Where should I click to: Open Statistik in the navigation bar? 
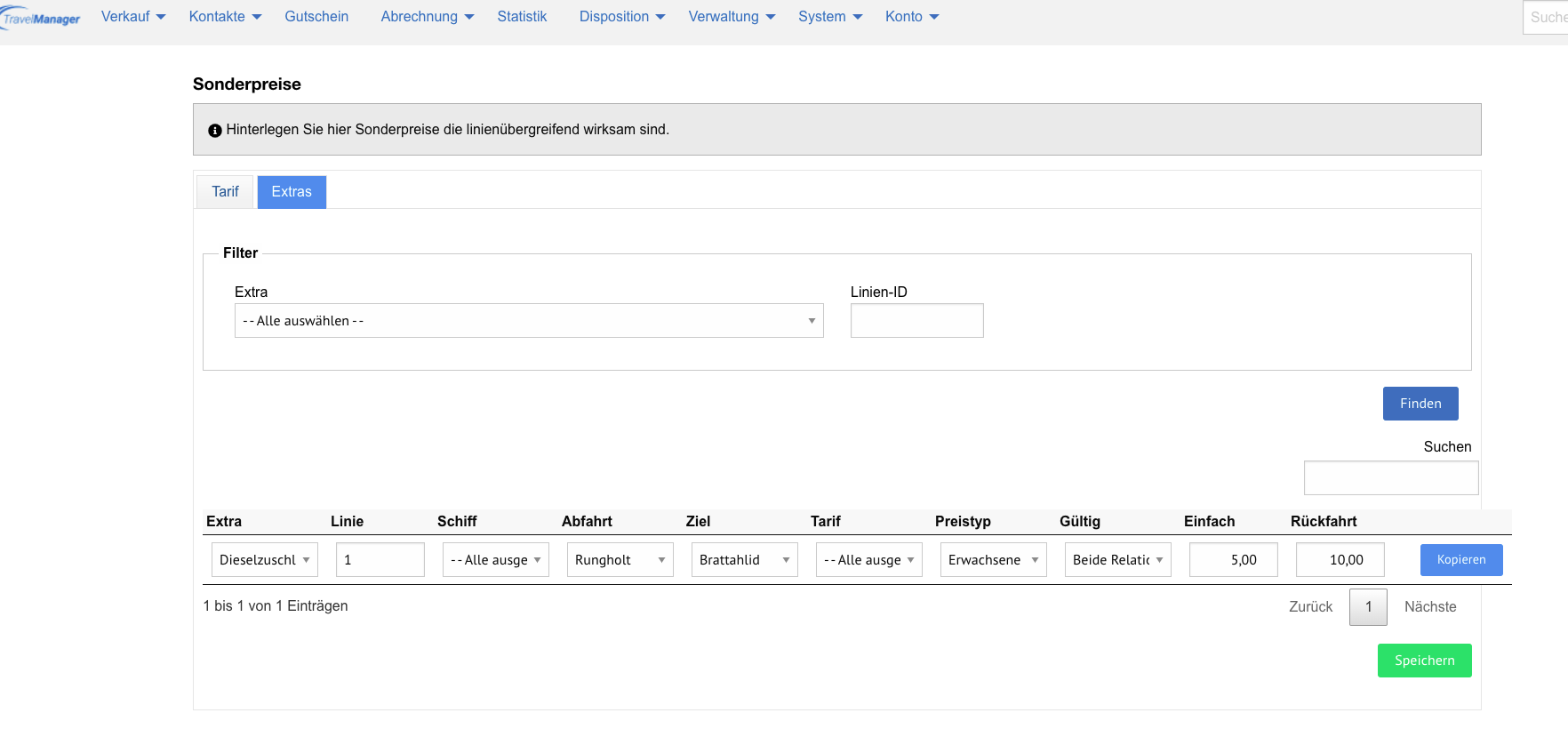(x=522, y=17)
